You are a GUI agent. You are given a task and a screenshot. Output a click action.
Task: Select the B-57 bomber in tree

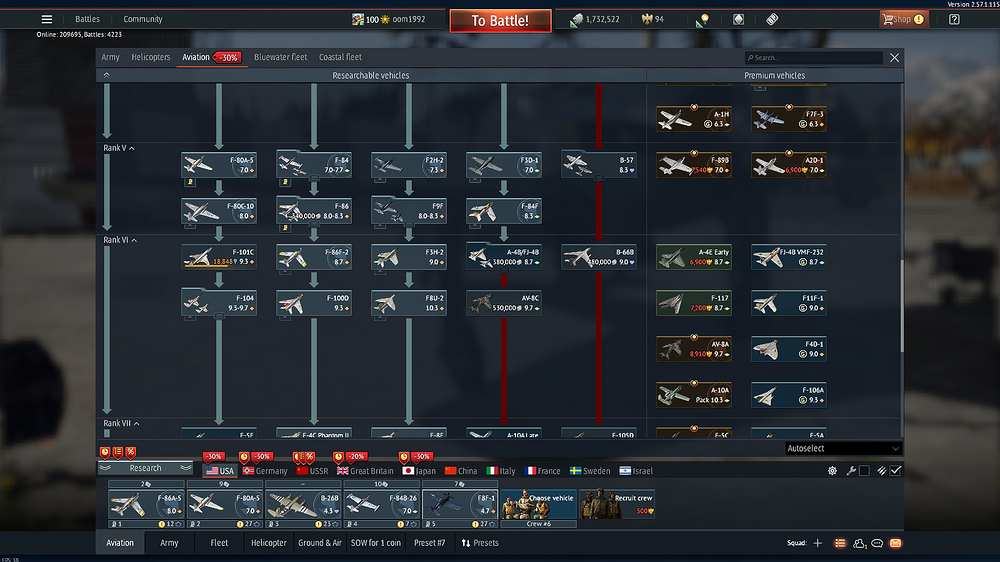pos(599,165)
